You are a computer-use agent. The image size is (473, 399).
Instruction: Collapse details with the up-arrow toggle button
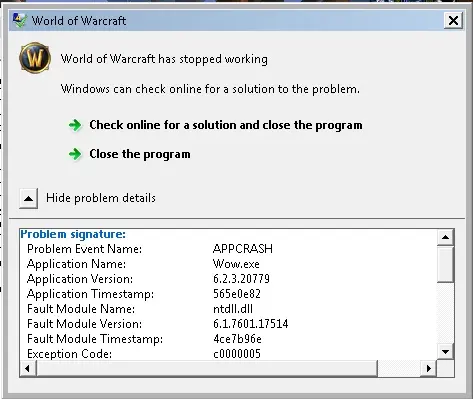pos(28,198)
